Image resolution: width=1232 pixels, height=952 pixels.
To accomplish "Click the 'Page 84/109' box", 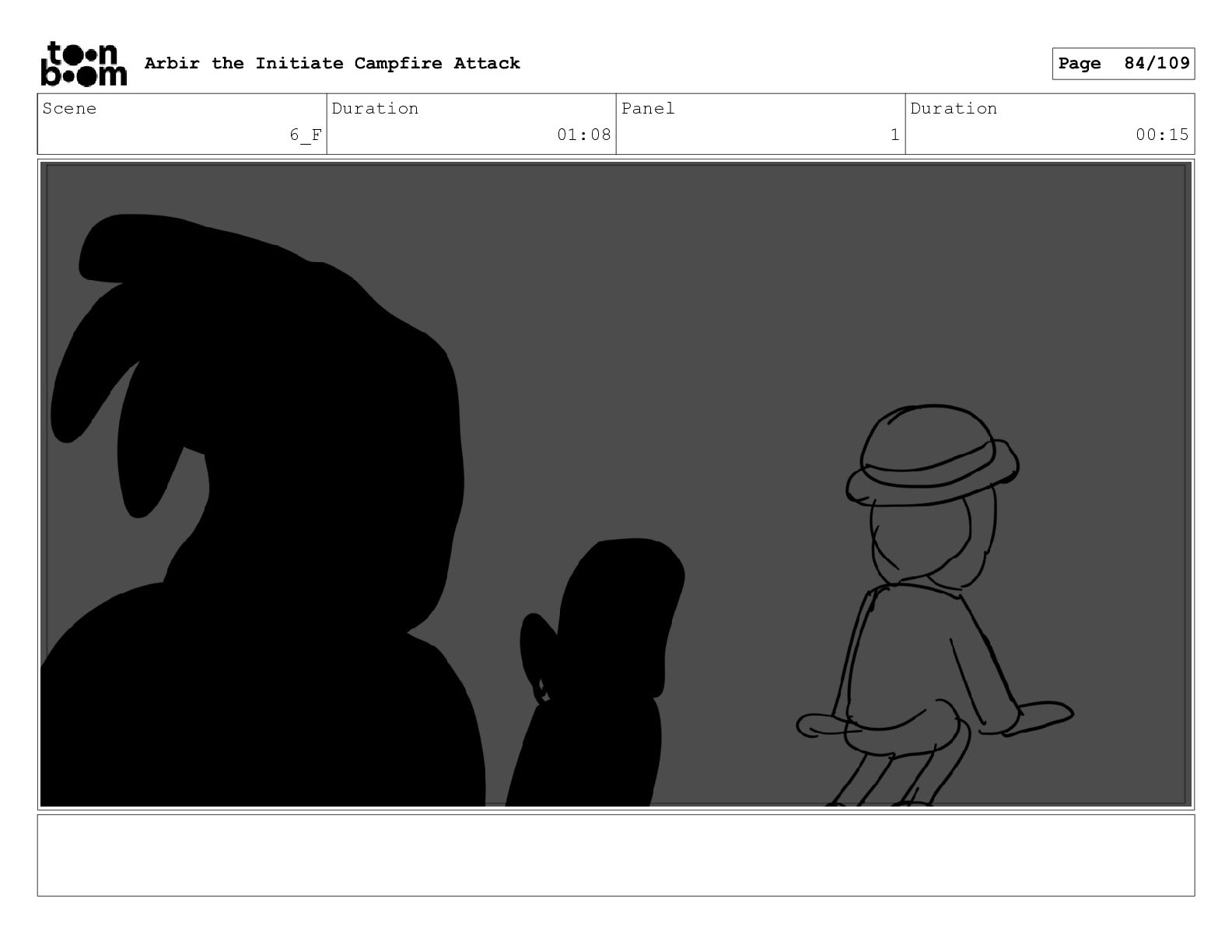I will (1123, 64).
